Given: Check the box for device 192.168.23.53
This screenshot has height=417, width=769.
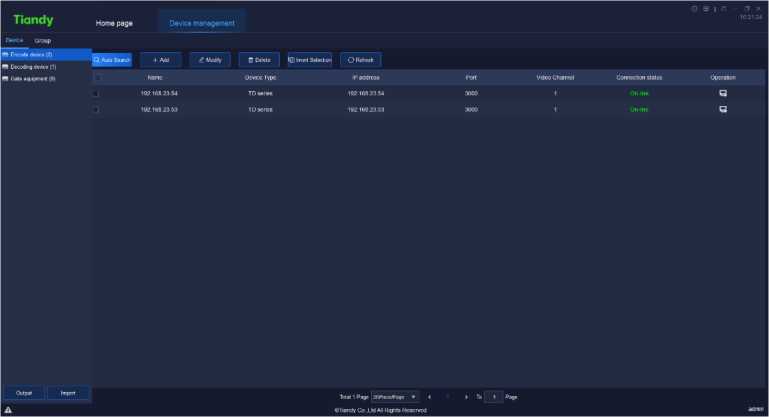Looking at the screenshot, I should 96,109.
